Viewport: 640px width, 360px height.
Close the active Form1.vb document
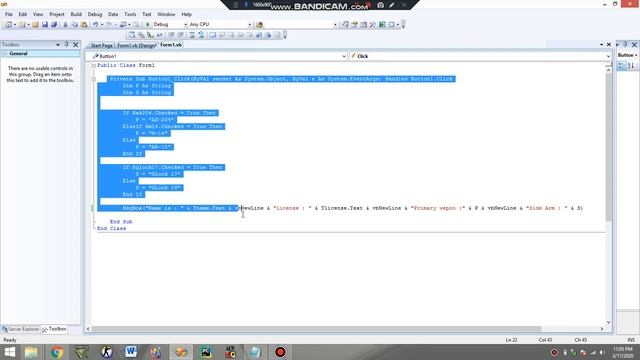tap(609, 44)
